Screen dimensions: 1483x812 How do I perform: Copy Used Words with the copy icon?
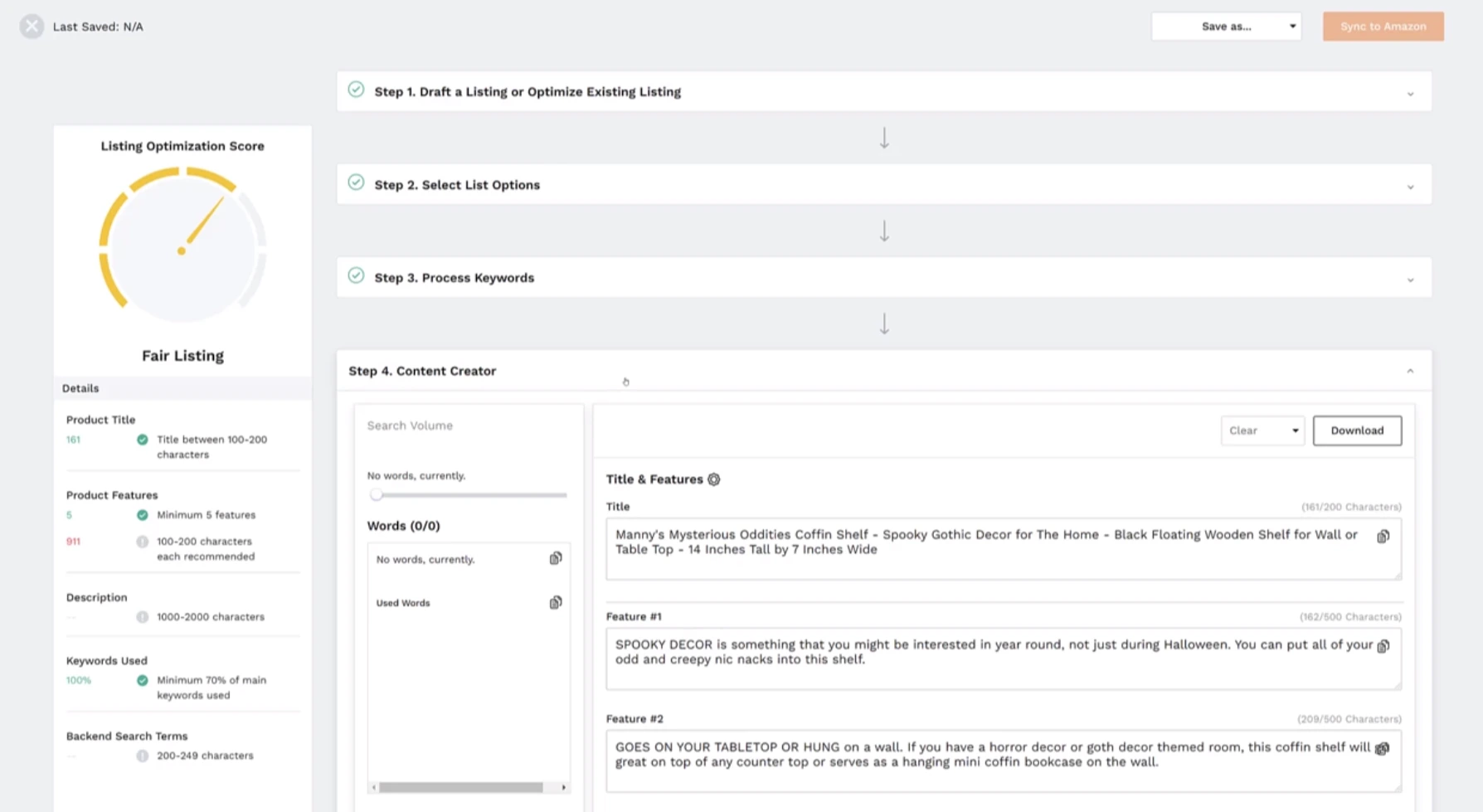tap(555, 602)
